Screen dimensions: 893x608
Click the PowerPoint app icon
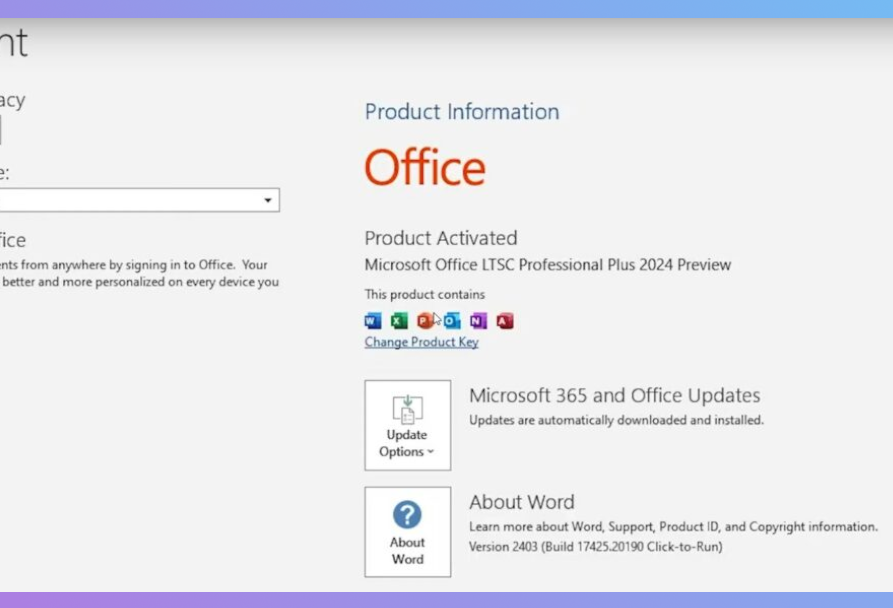coord(425,321)
